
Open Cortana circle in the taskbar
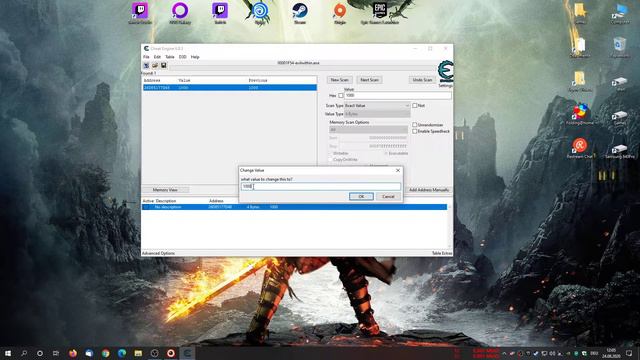pyautogui.click(x=40, y=353)
